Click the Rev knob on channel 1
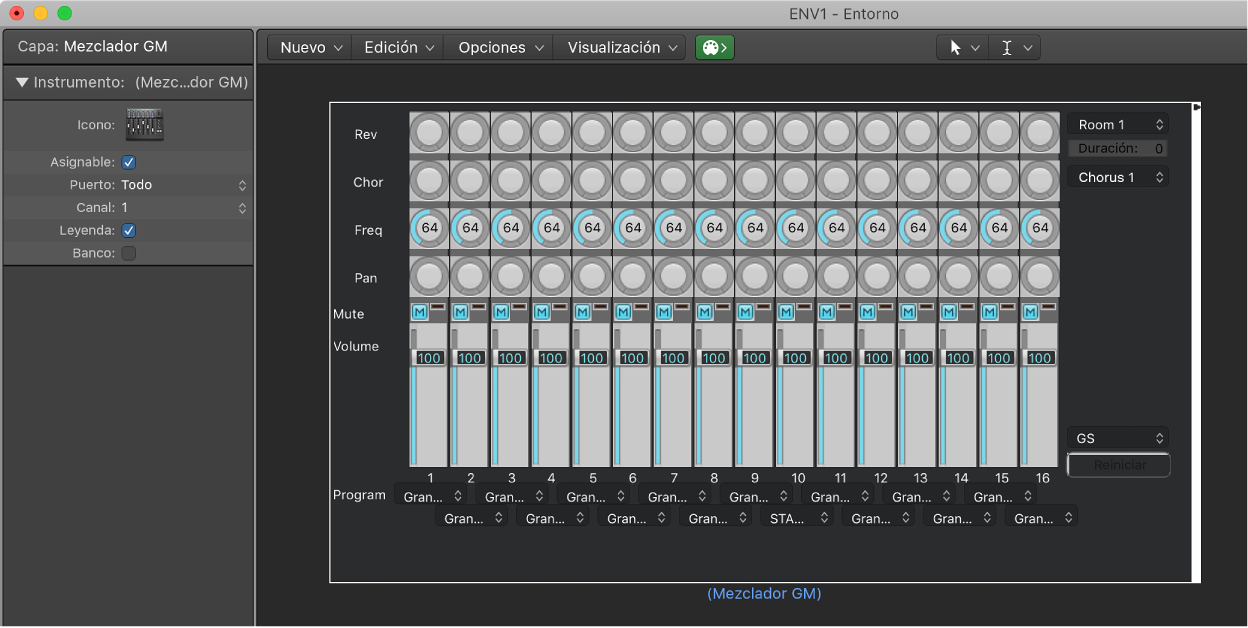The image size is (1248, 628). click(x=429, y=133)
